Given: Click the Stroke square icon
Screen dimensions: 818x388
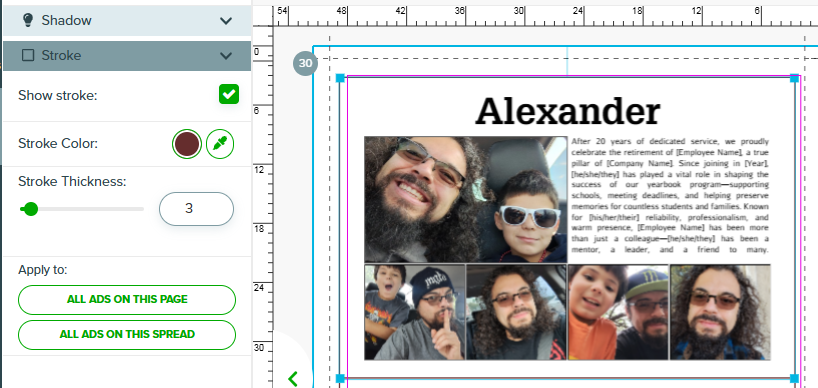Looking at the screenshot, I should click(28, 55).
